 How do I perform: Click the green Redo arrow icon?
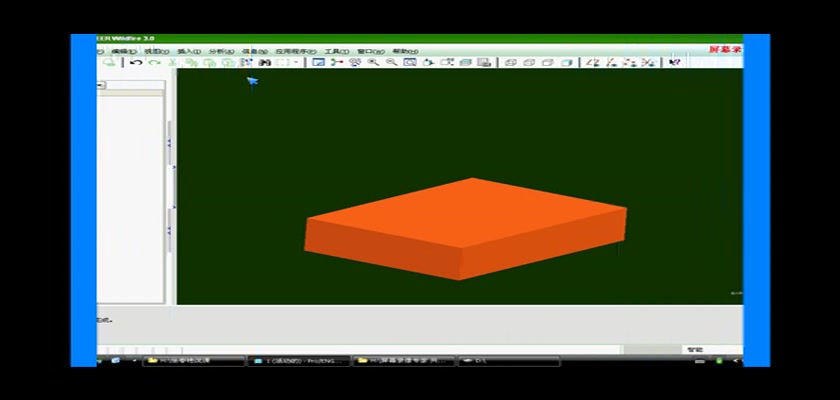(x=155, y=63)
